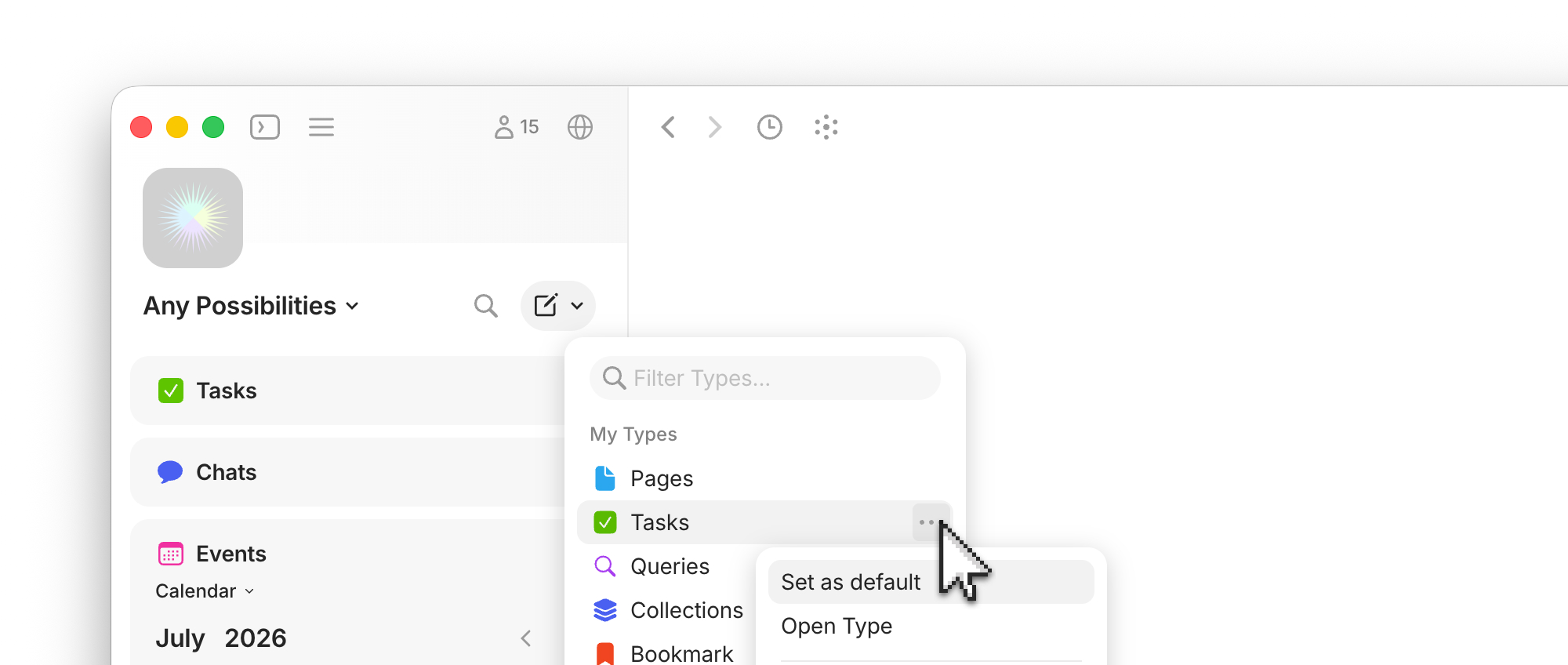Toggle the sidebar panel icon
Viewport: 1568px width, 665px height.
coord(265,127)
